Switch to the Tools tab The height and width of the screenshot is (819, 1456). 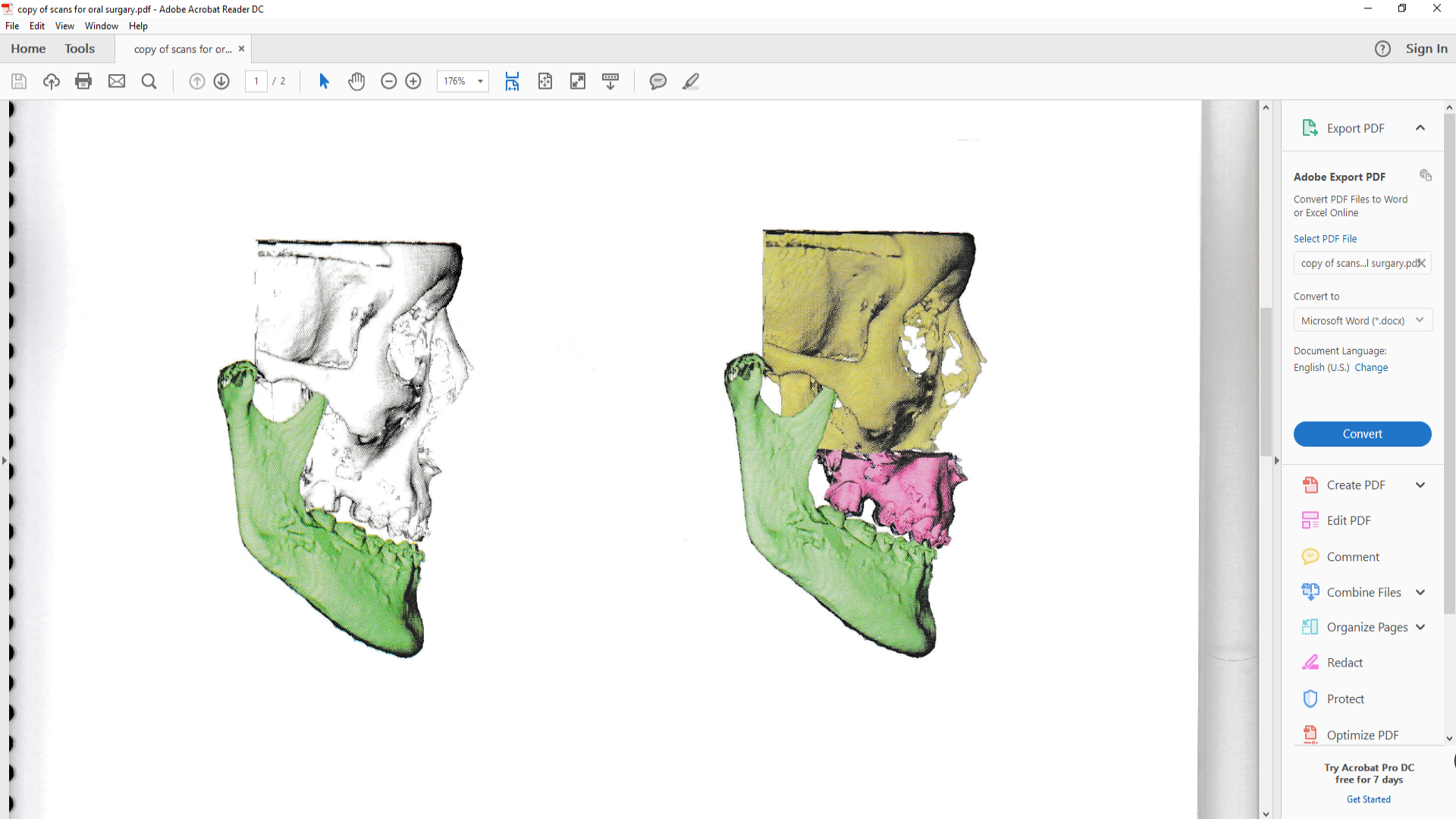pos(80,49)
